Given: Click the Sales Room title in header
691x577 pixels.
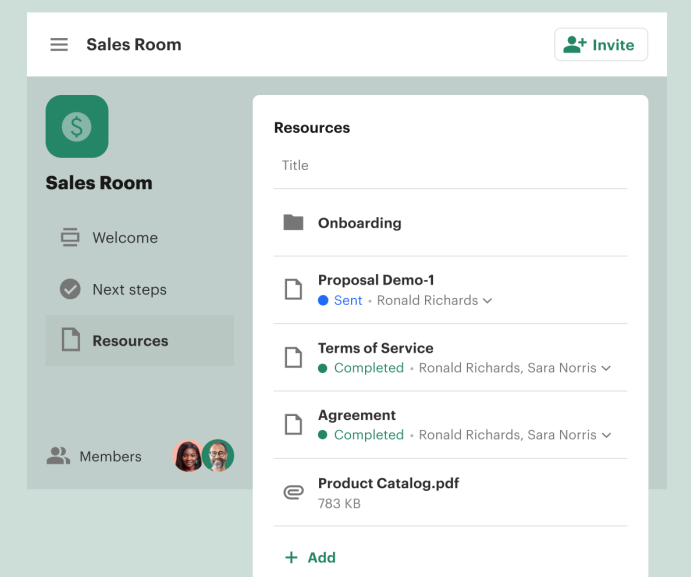Looking at the screenshot, I should 134,45.
